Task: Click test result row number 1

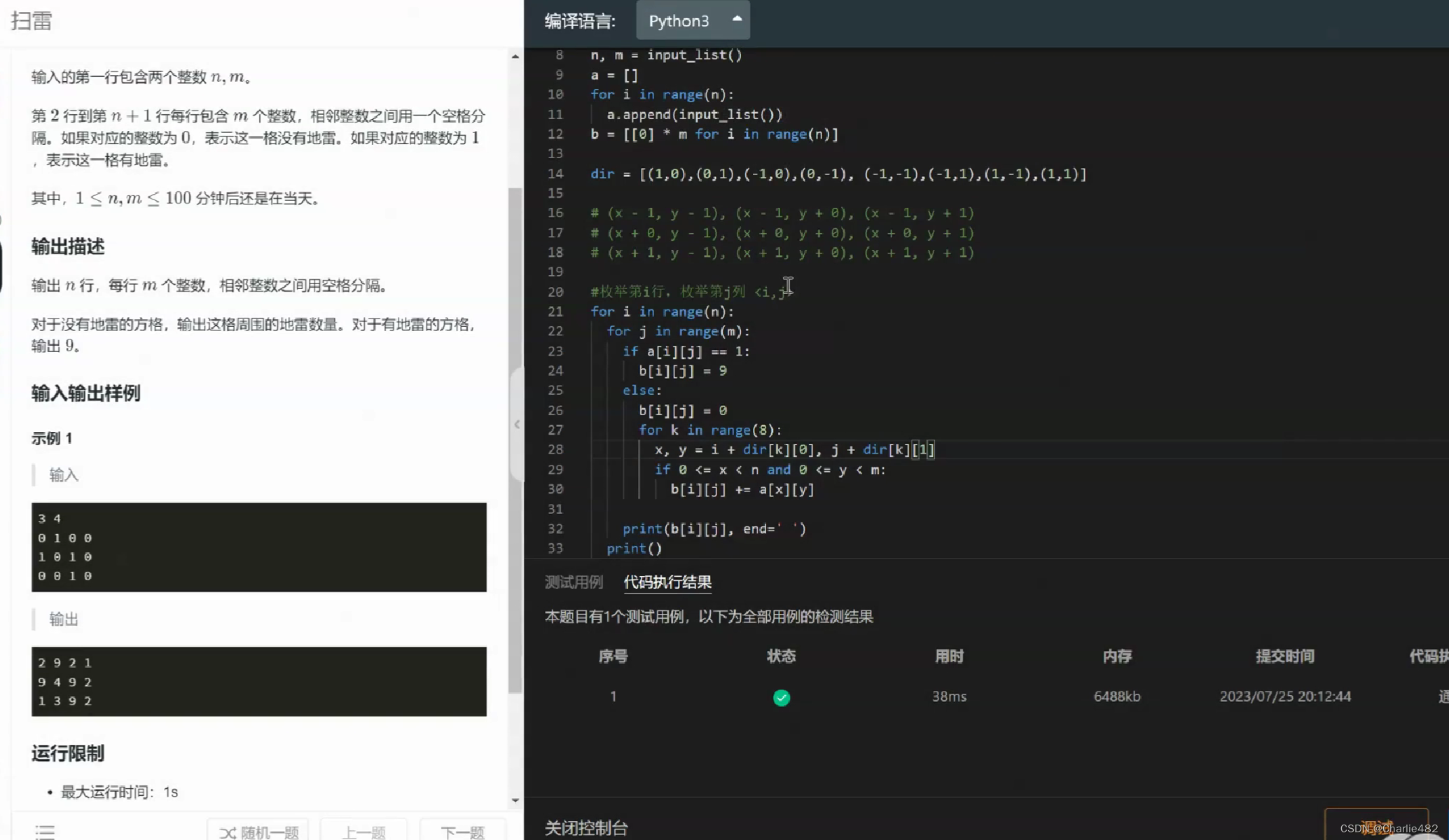Action: 613,696
